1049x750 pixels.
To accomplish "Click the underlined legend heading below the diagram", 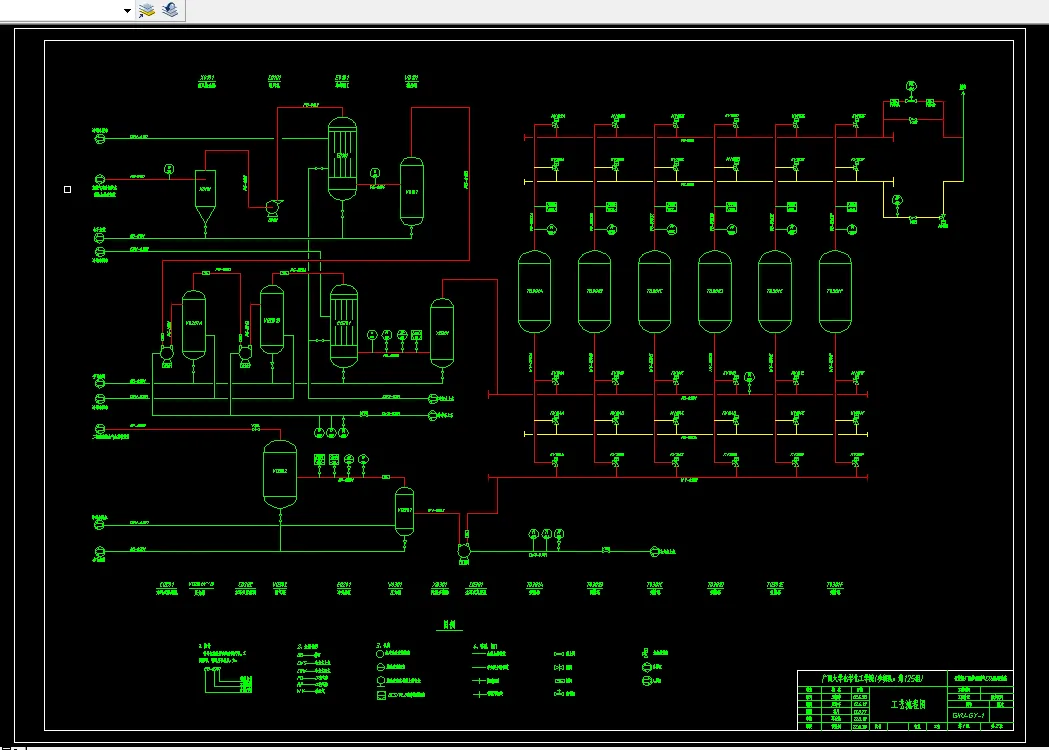I will [450, 625].
